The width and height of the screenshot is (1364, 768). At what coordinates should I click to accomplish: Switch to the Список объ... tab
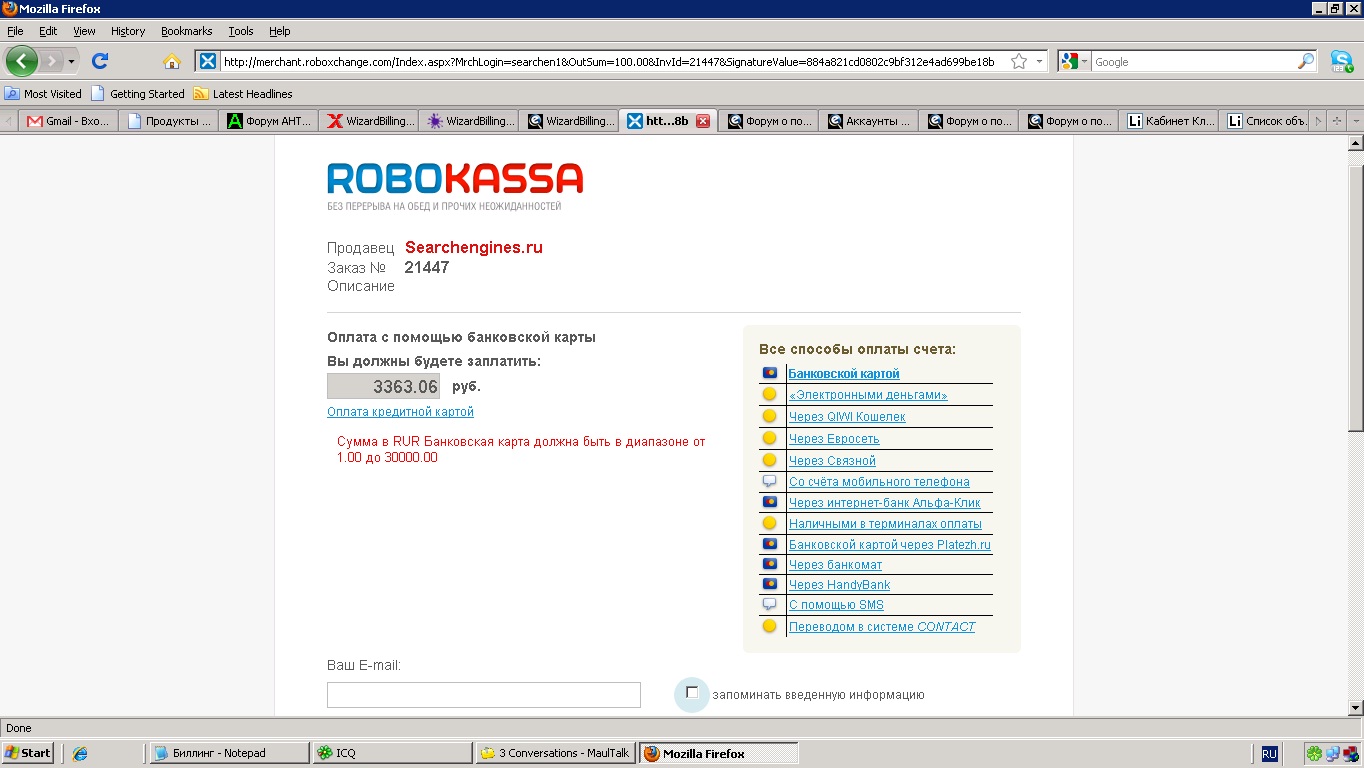click(1265, 121)
